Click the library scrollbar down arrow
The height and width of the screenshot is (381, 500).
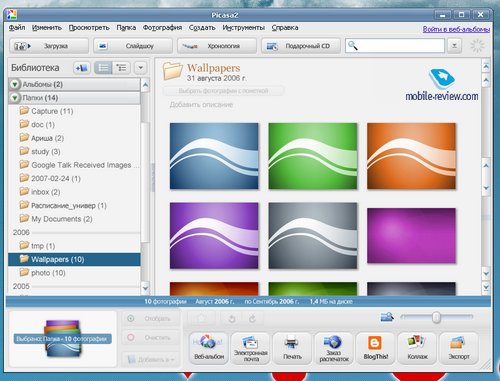pos(145,288)
